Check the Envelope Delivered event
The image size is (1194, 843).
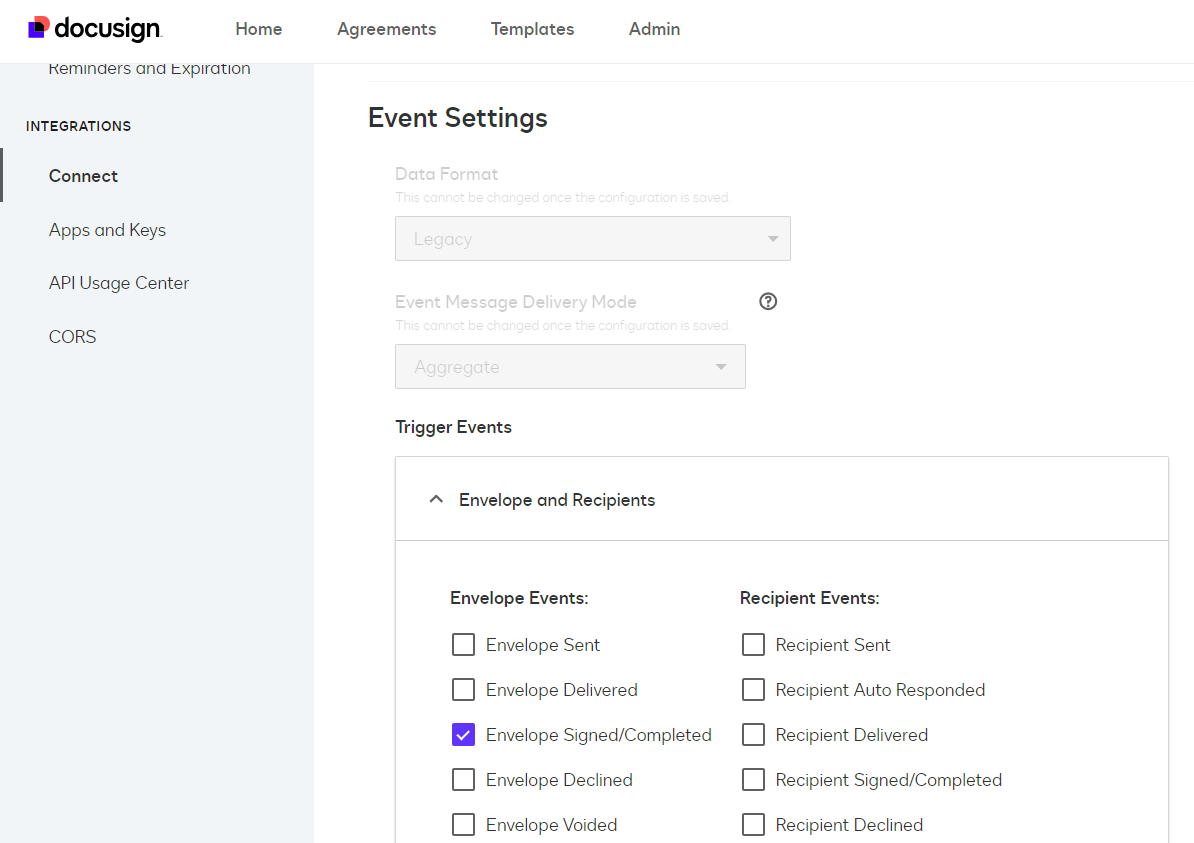click(463, 690)
